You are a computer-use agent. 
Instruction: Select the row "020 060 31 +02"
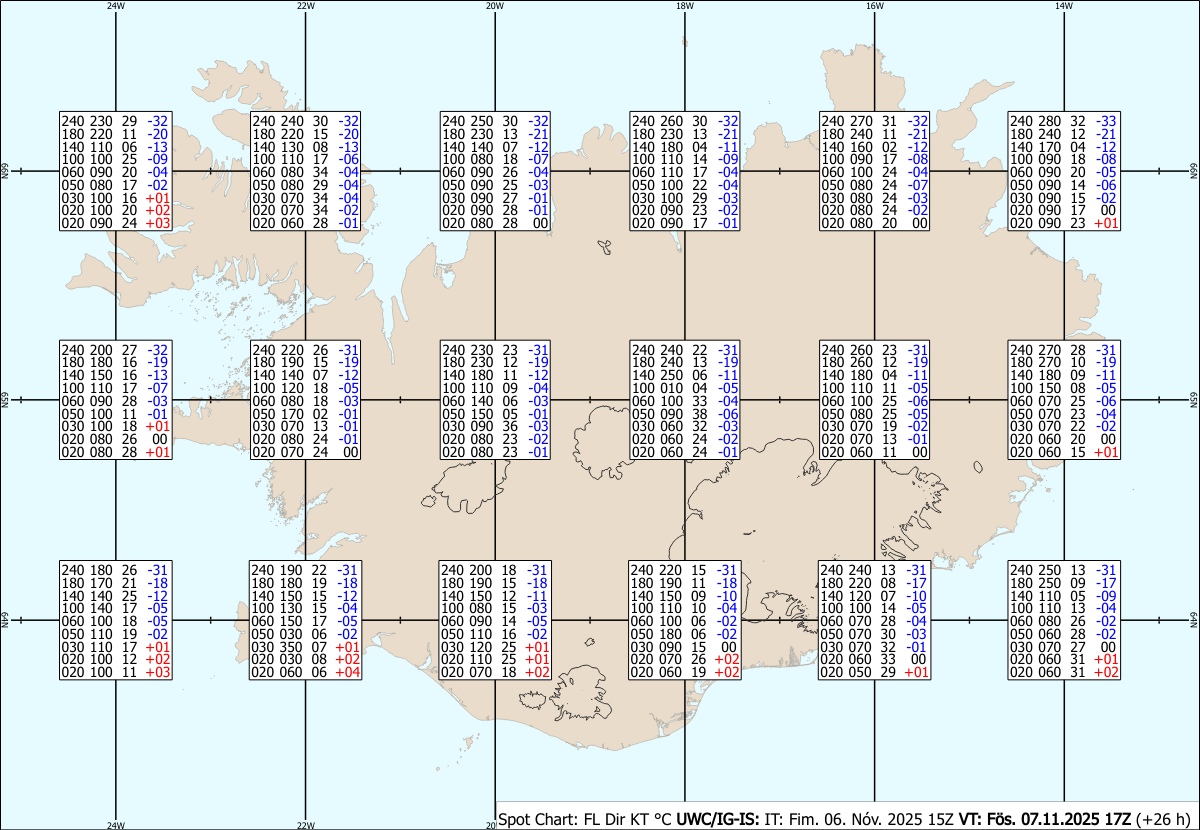click(1064, 673)
